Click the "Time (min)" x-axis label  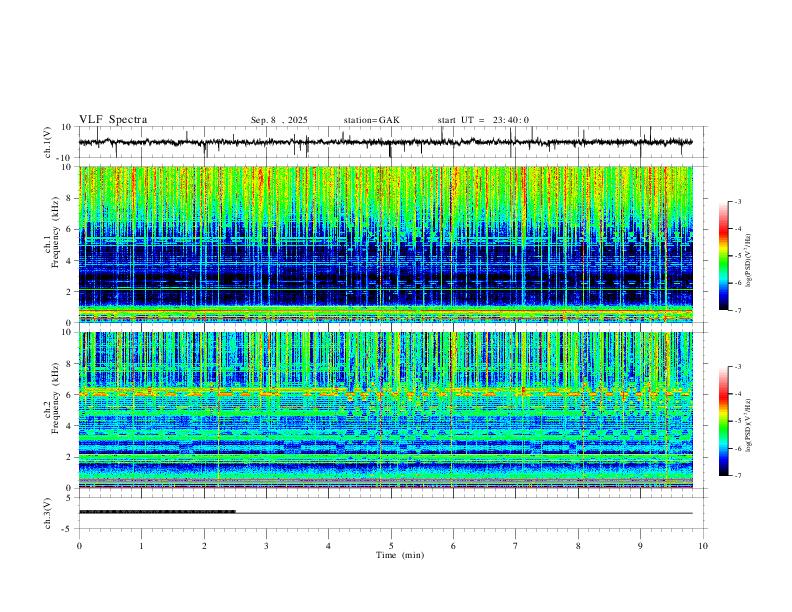click(x=400, y=555)
